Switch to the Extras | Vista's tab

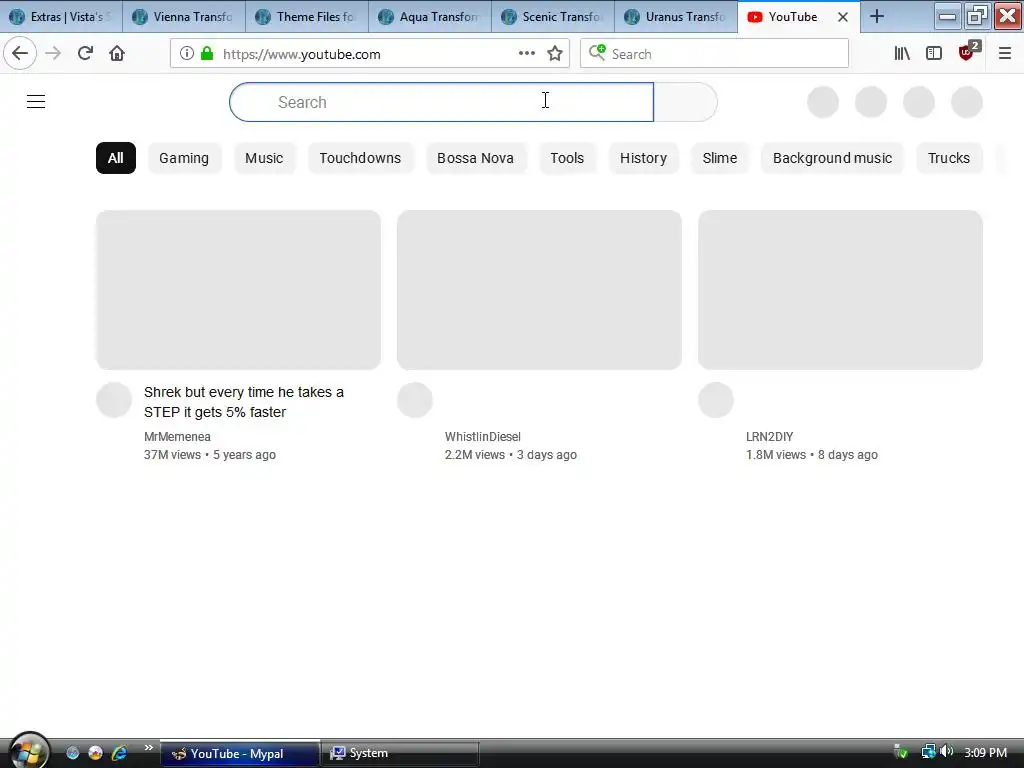61,17
